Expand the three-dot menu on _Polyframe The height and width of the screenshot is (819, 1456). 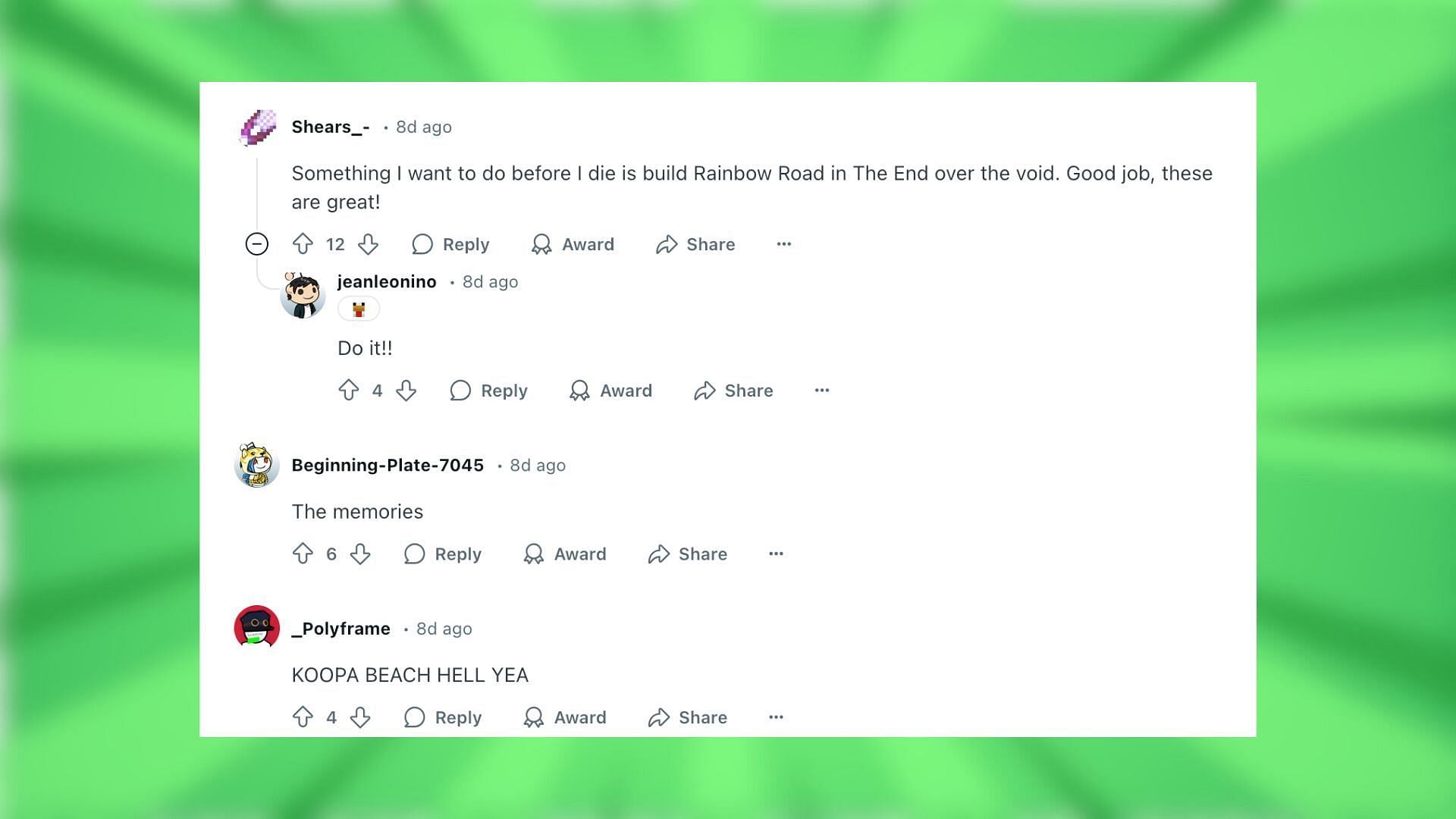[x=777, y=717]
